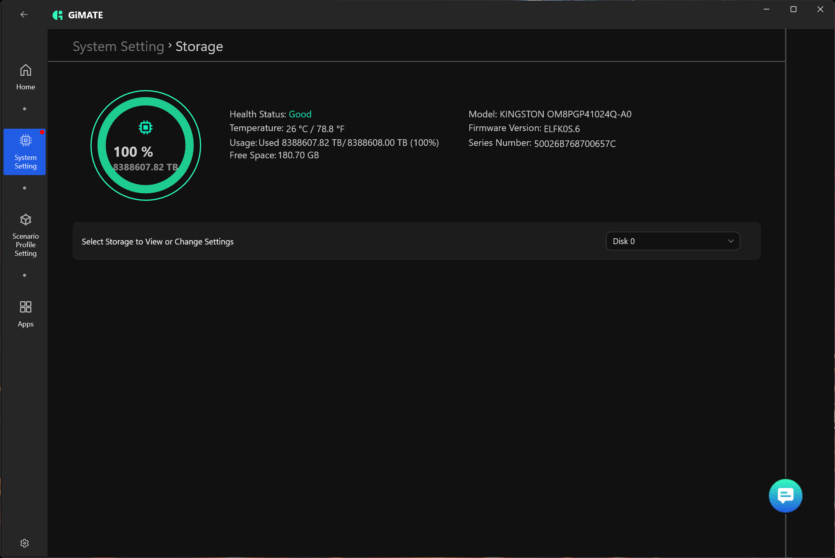Open the Apps section in sidebar
This screenshot has height=558, width=835.
(25, 313)
